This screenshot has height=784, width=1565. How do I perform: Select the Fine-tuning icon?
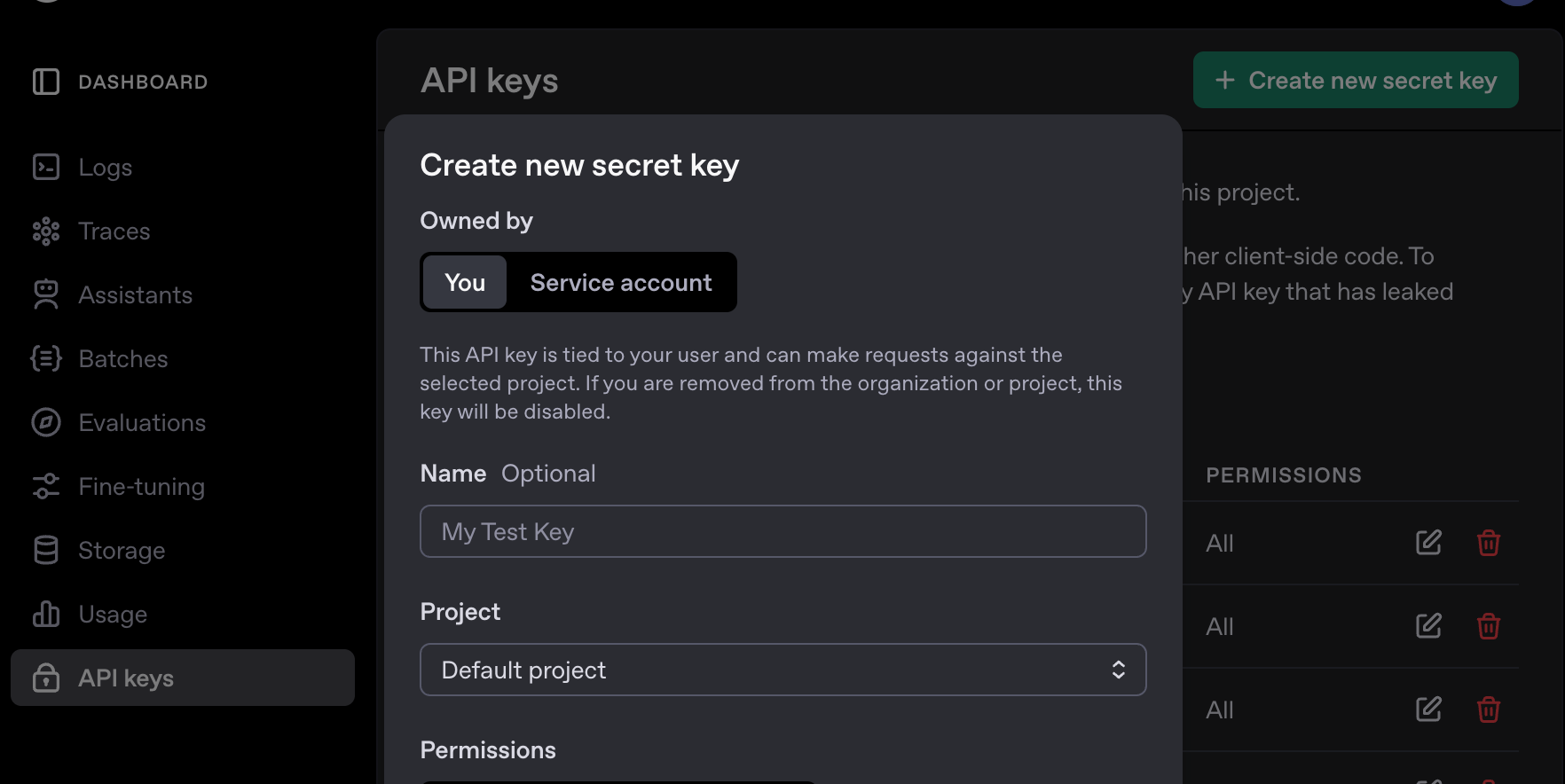[45, 486]
